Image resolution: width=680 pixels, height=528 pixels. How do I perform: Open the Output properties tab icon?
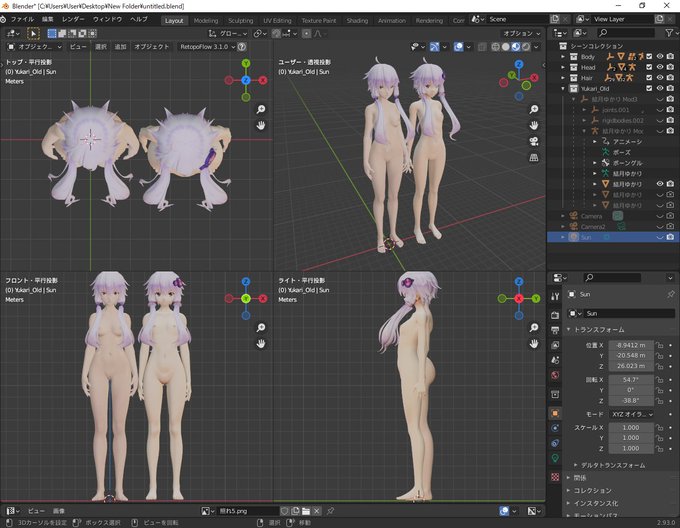point(555,330)
